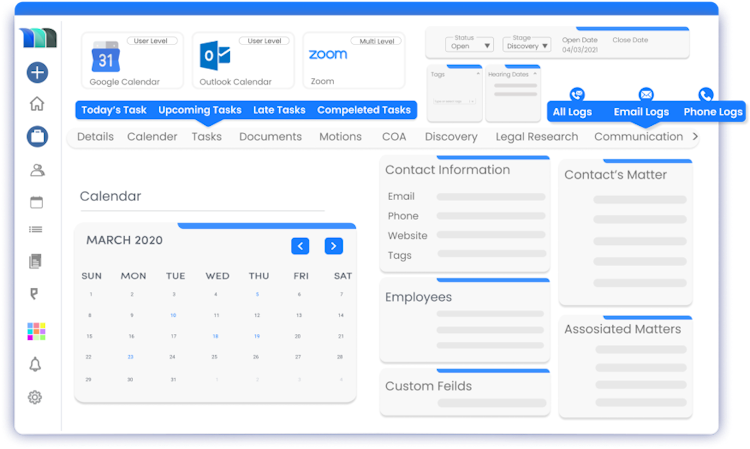Screen dimensions: 750x449
Task: Click the Contact's Matter heading
Action: (616, 175)
